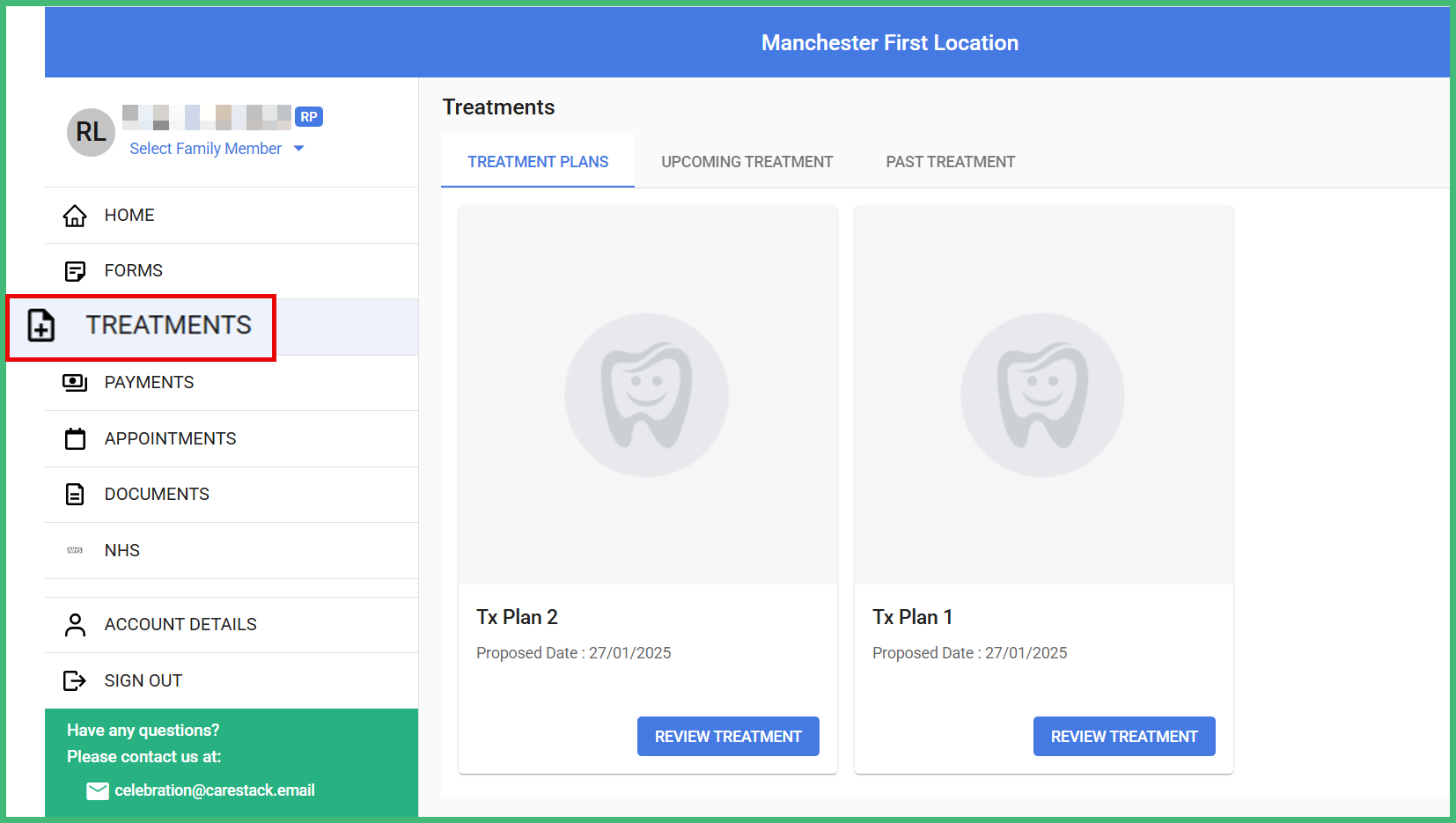Image resolution: width=1456 pixels, height=823 pixels.
Task: Select the NHS logo icon
Action: (x=75, y=550)
